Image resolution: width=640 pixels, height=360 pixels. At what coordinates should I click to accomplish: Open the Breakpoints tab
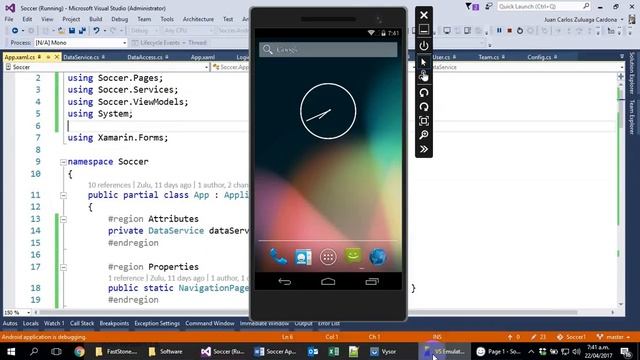pyautogui.click(x=114, y=324)
